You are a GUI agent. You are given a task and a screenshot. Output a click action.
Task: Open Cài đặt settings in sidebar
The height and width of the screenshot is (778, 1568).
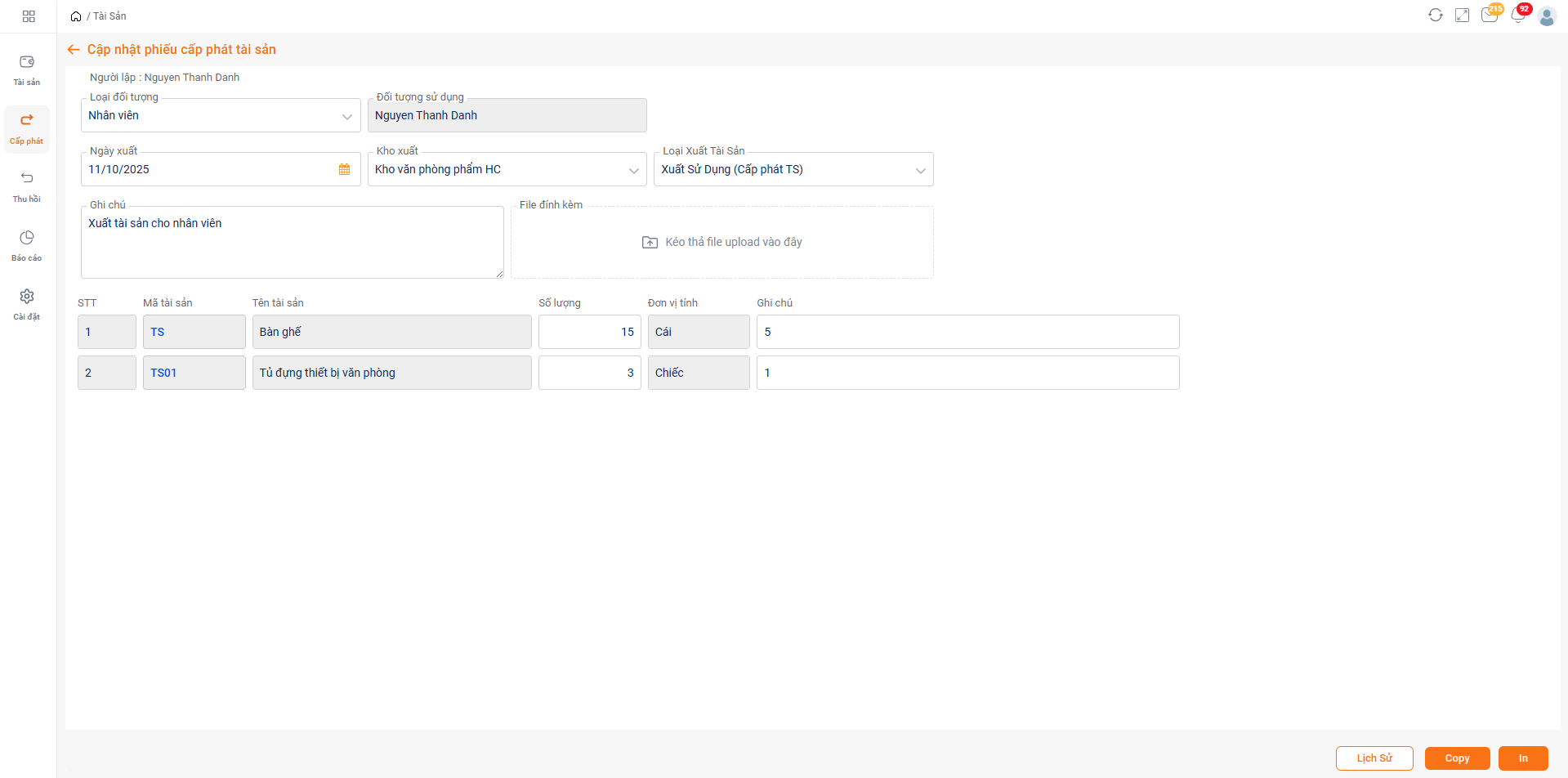pyautogui.click(x=27, y=304)
